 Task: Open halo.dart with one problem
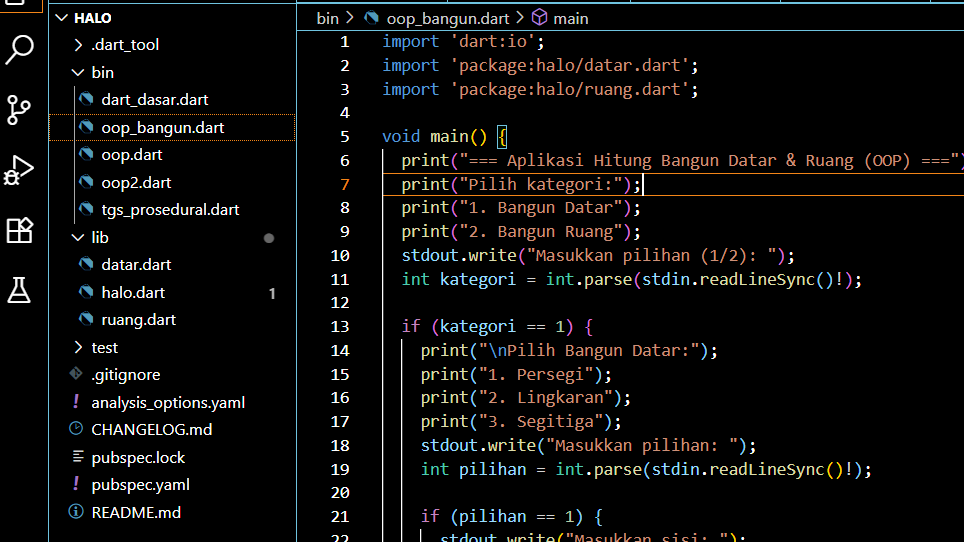click(133, 292)
